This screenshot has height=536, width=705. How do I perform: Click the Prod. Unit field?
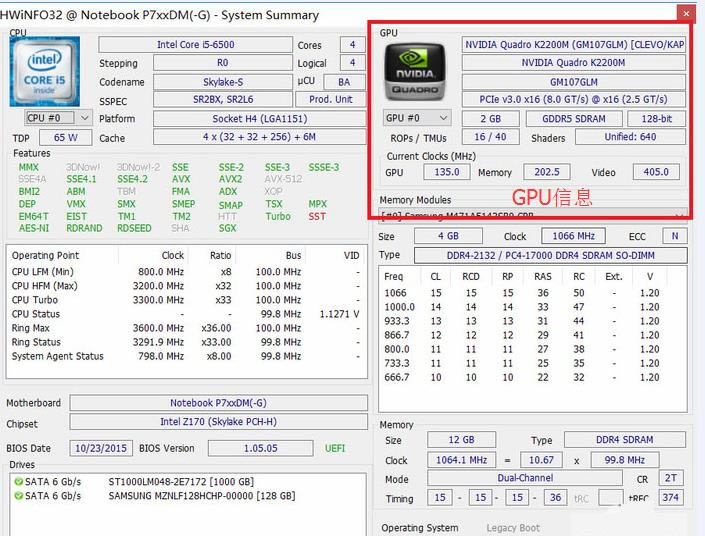331,99
